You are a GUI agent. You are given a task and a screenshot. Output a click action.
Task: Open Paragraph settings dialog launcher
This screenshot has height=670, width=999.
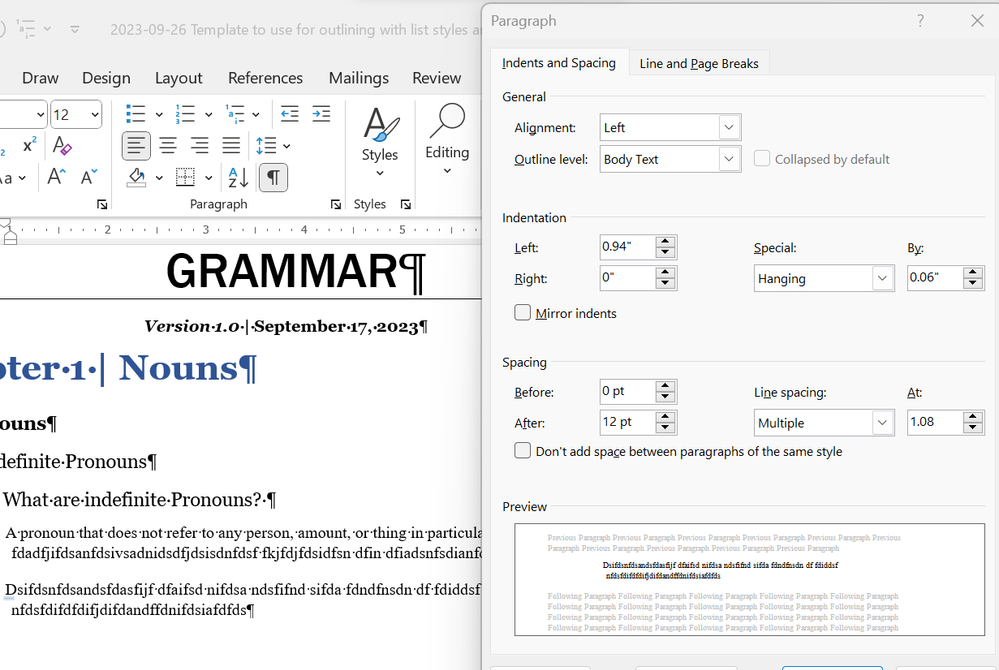click(x=336, y=204)
